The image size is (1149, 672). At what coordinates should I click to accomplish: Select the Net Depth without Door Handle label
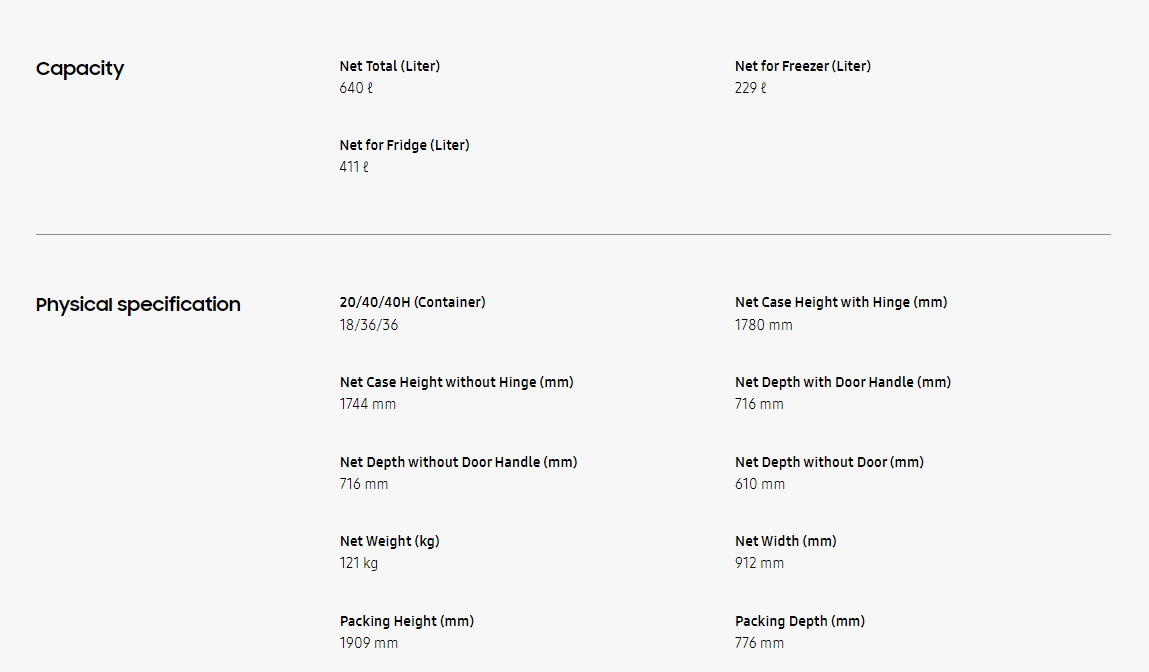tap(459, 462)
